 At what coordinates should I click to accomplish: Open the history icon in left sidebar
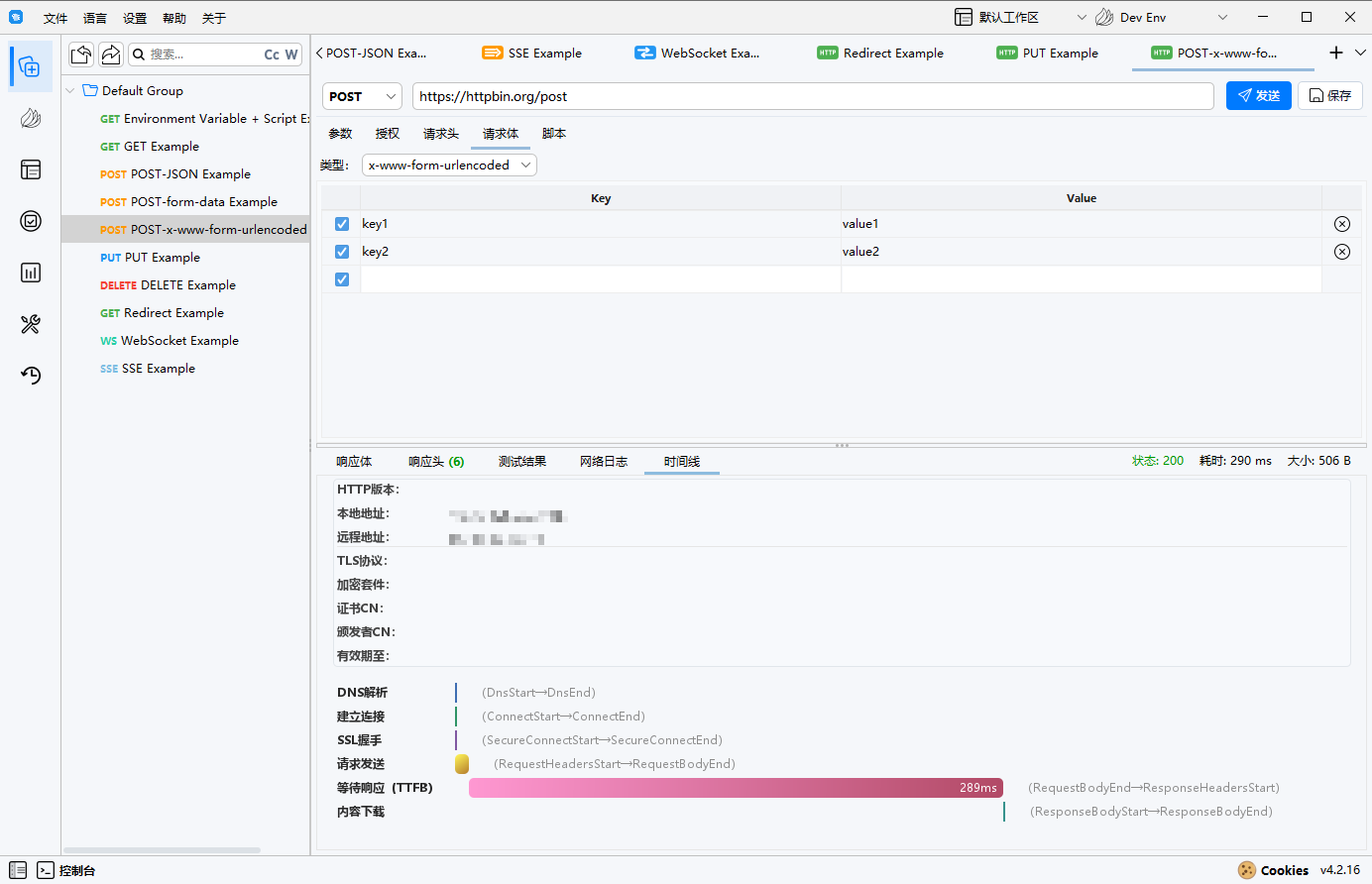point(31,376)
